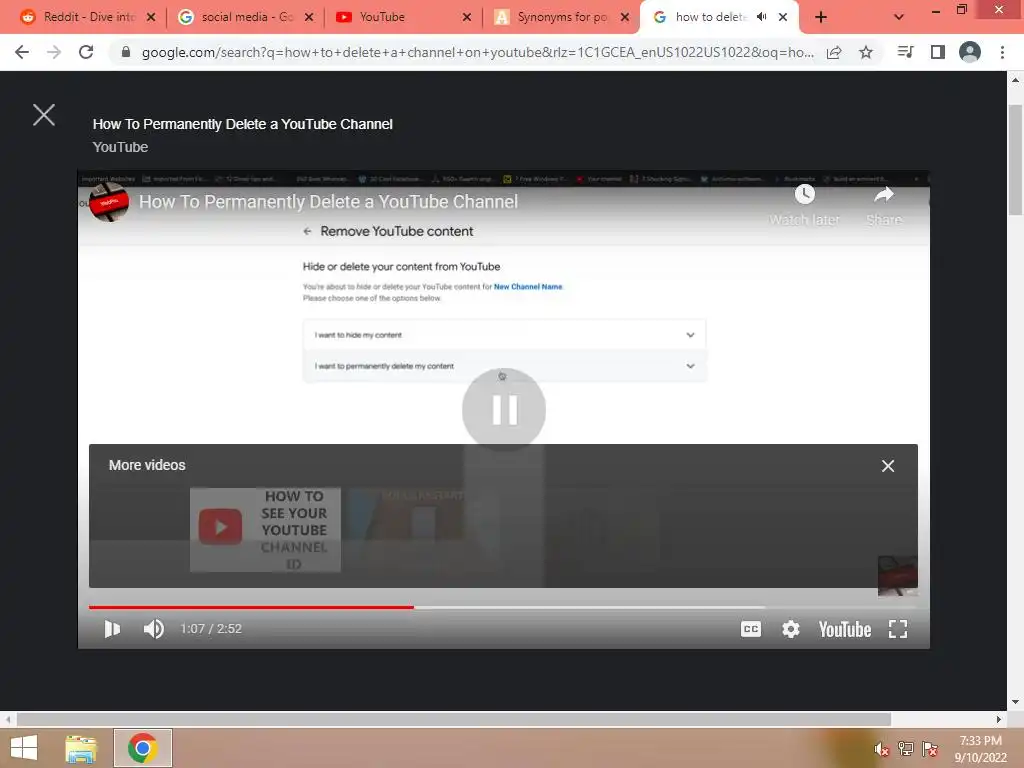Click the Watch later clock icon
The image size is (1024, 768).
(x=805, y=194)
